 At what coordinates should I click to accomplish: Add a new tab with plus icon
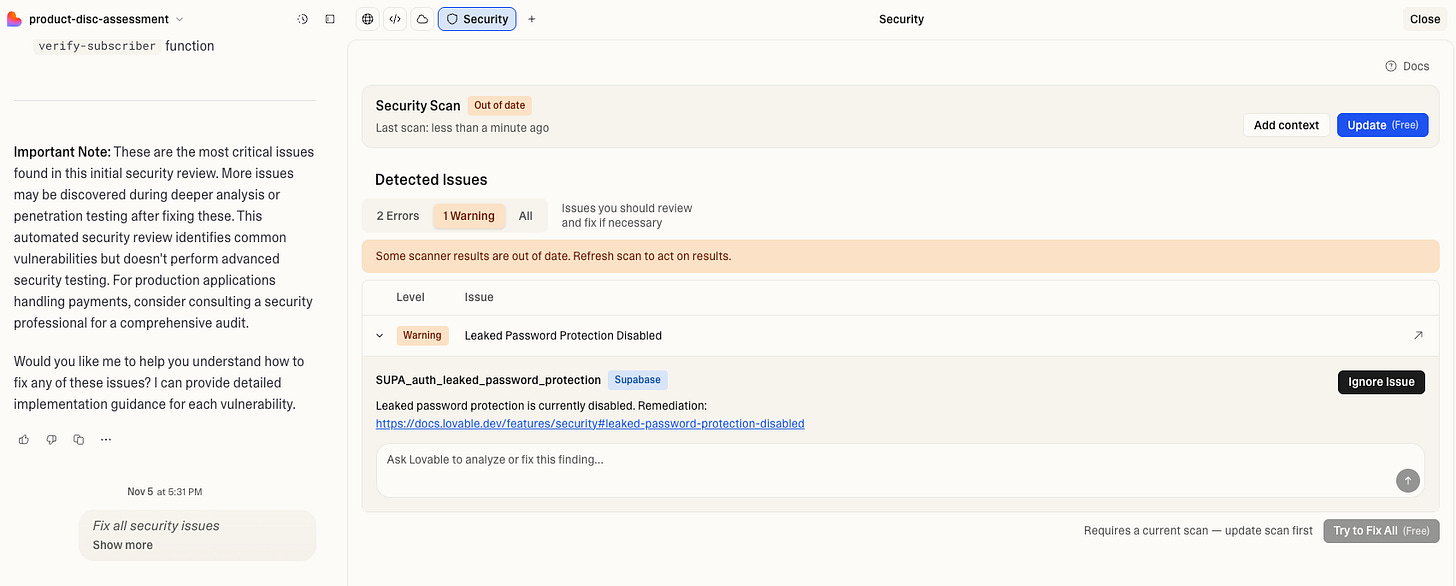532,19
